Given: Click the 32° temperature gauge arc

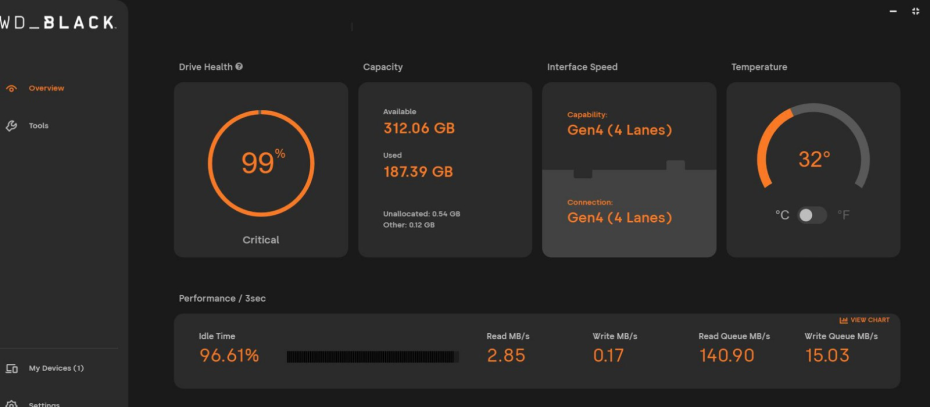Looking at the screenshot, I should [x=813, y=145].
